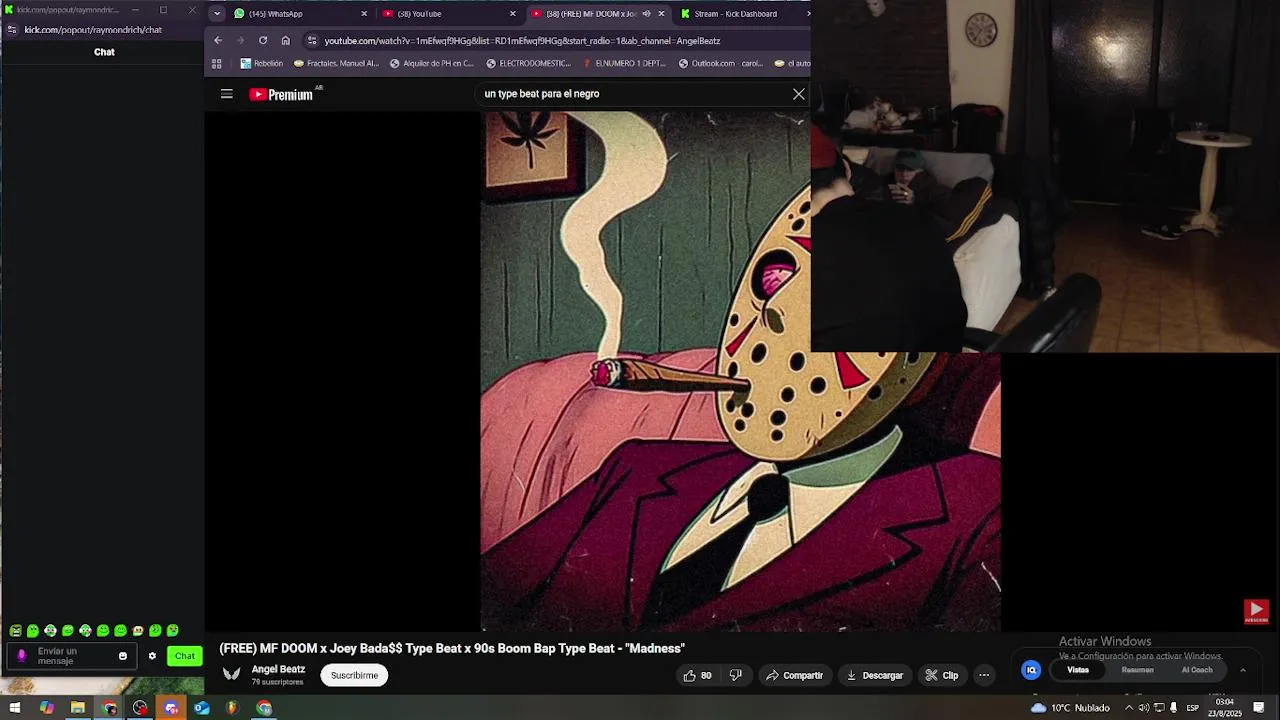
Task: Open the Chrome apps grid in bookmarks bar
Action: click(x=217, y=64)
